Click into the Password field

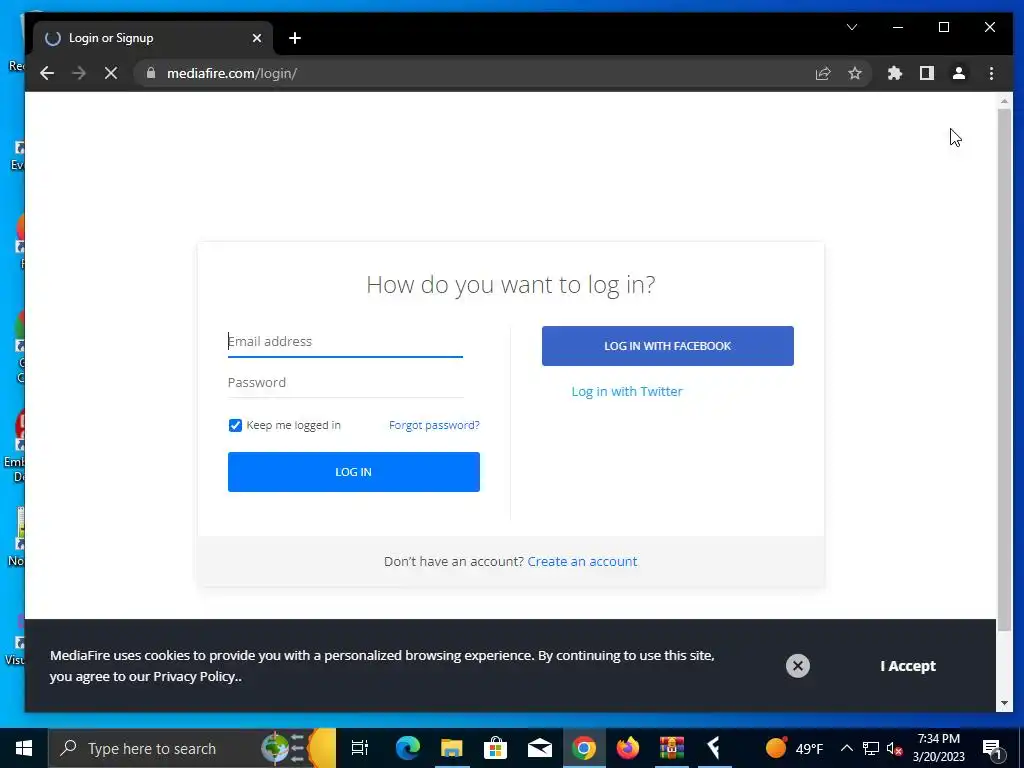coord(345,383)
